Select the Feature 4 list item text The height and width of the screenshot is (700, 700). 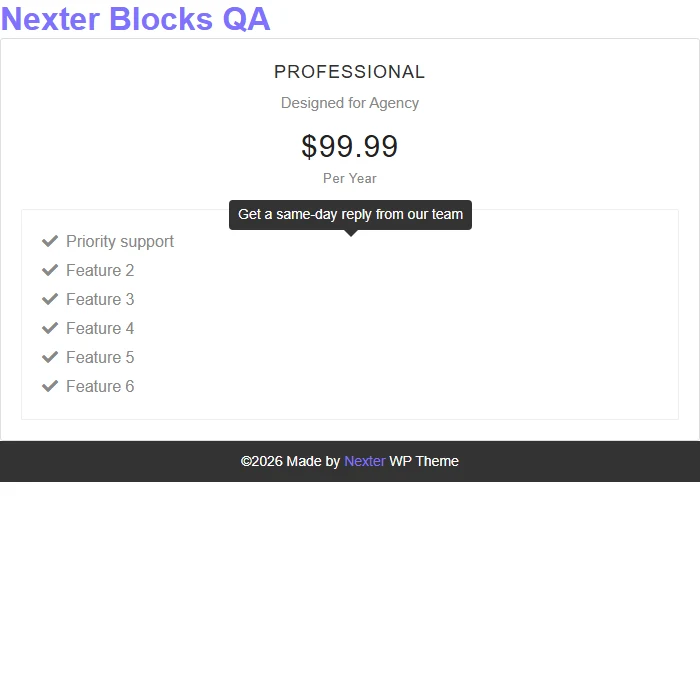click(100, 329)
